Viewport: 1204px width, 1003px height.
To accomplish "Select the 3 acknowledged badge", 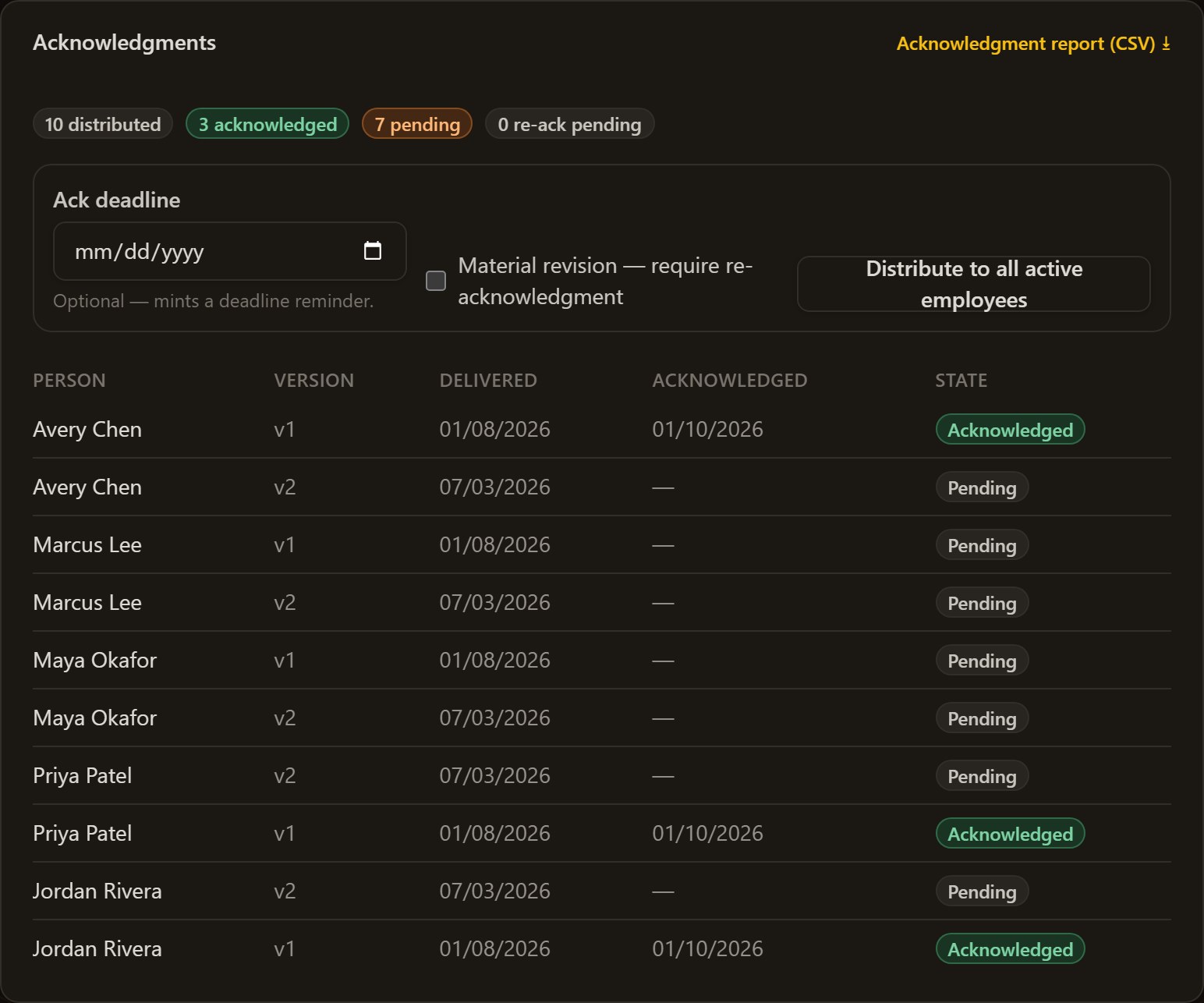I will 267,124.
